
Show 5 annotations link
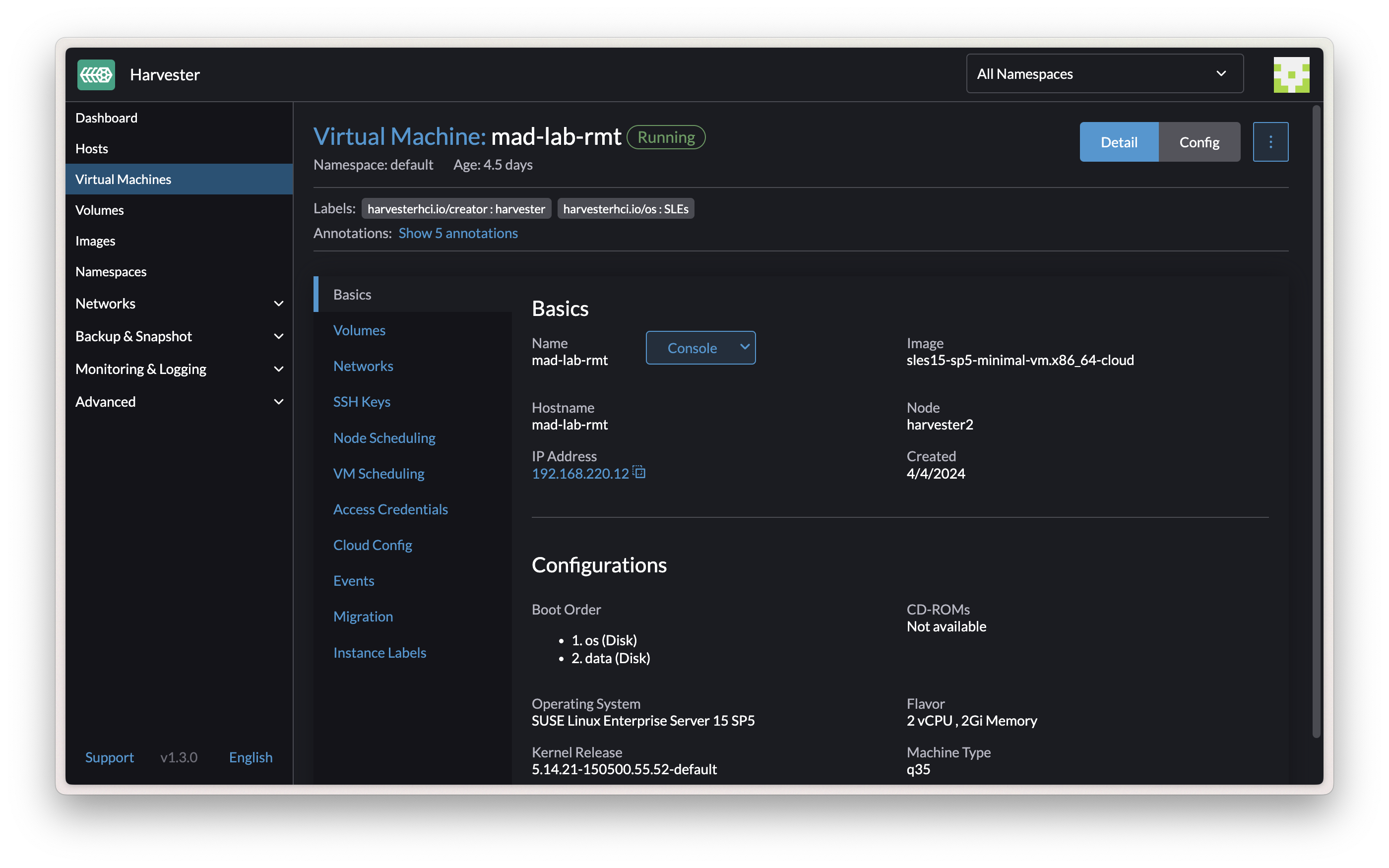pyautogui.click(x=458, y=233)
